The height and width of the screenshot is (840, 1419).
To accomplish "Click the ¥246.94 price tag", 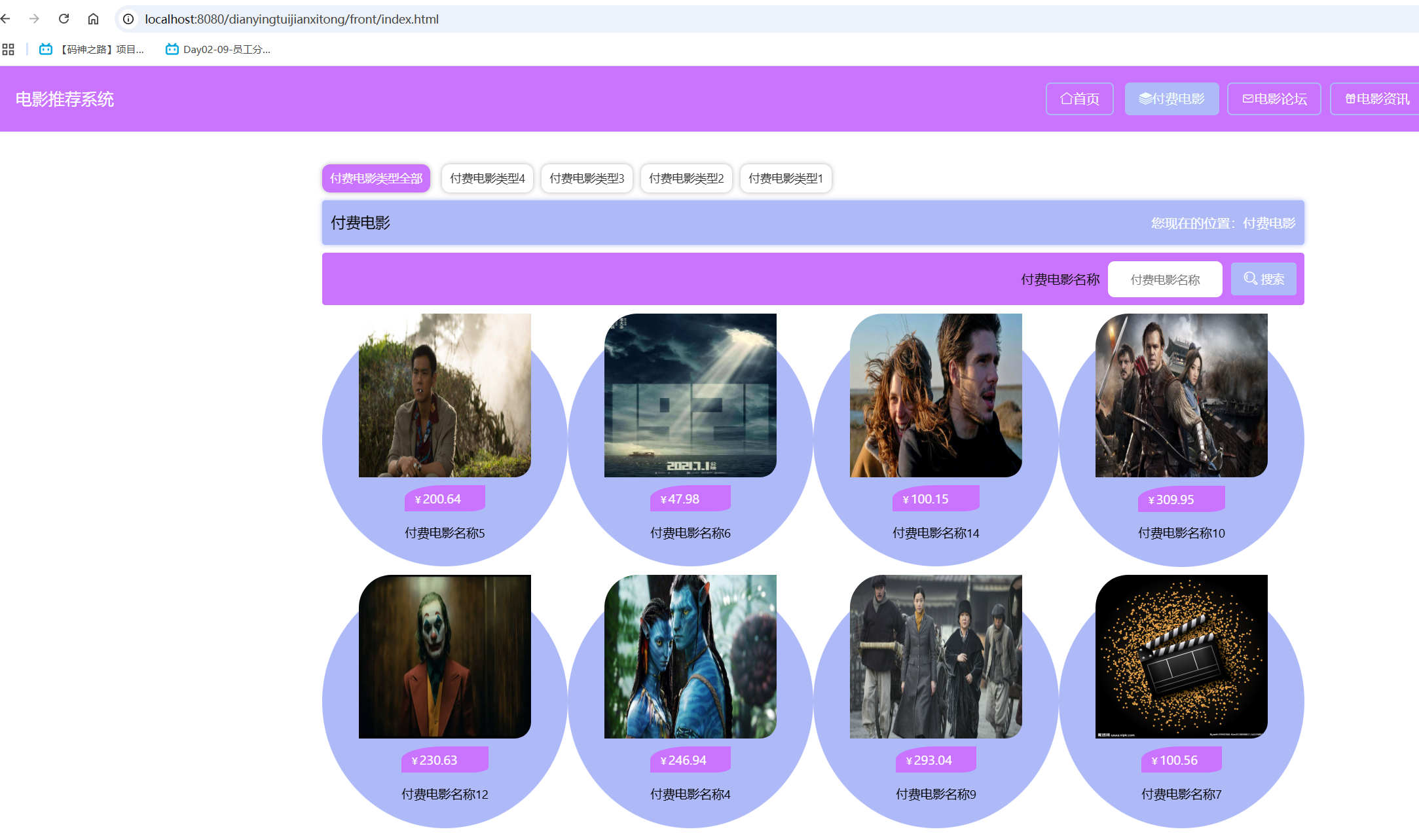I will click(x=690, y=760).
